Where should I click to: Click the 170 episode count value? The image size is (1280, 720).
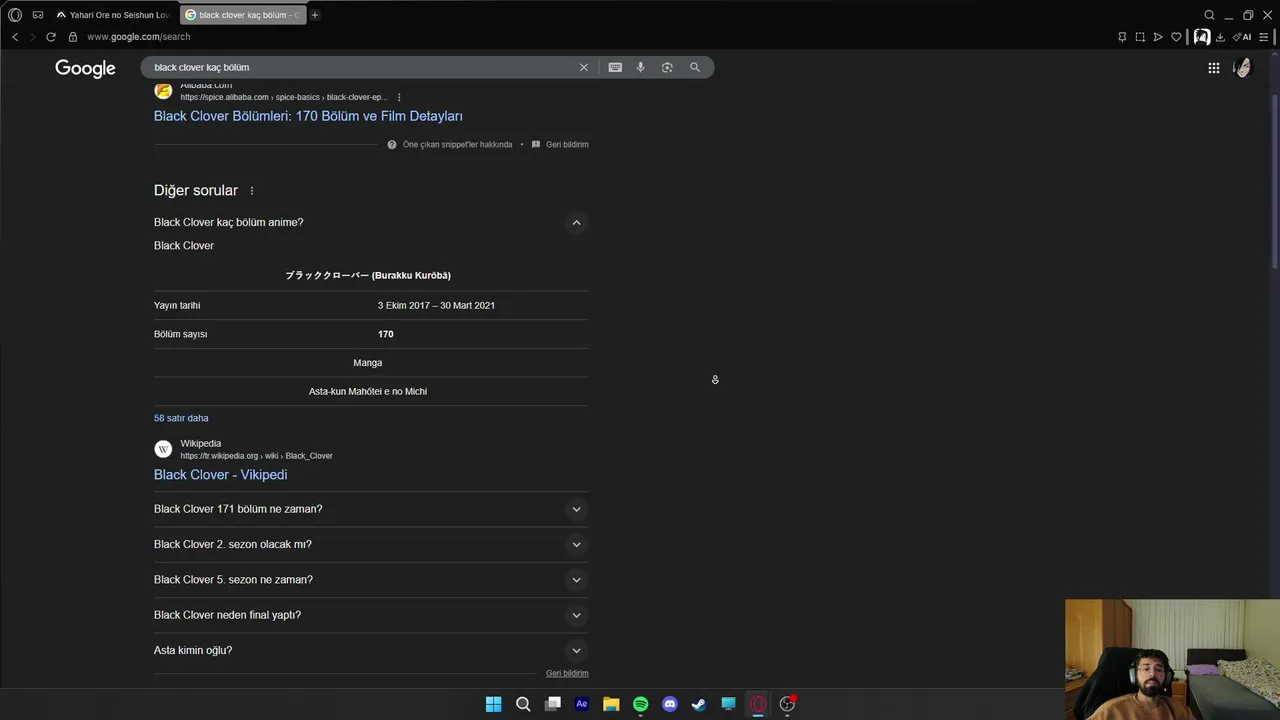point(385,334)
